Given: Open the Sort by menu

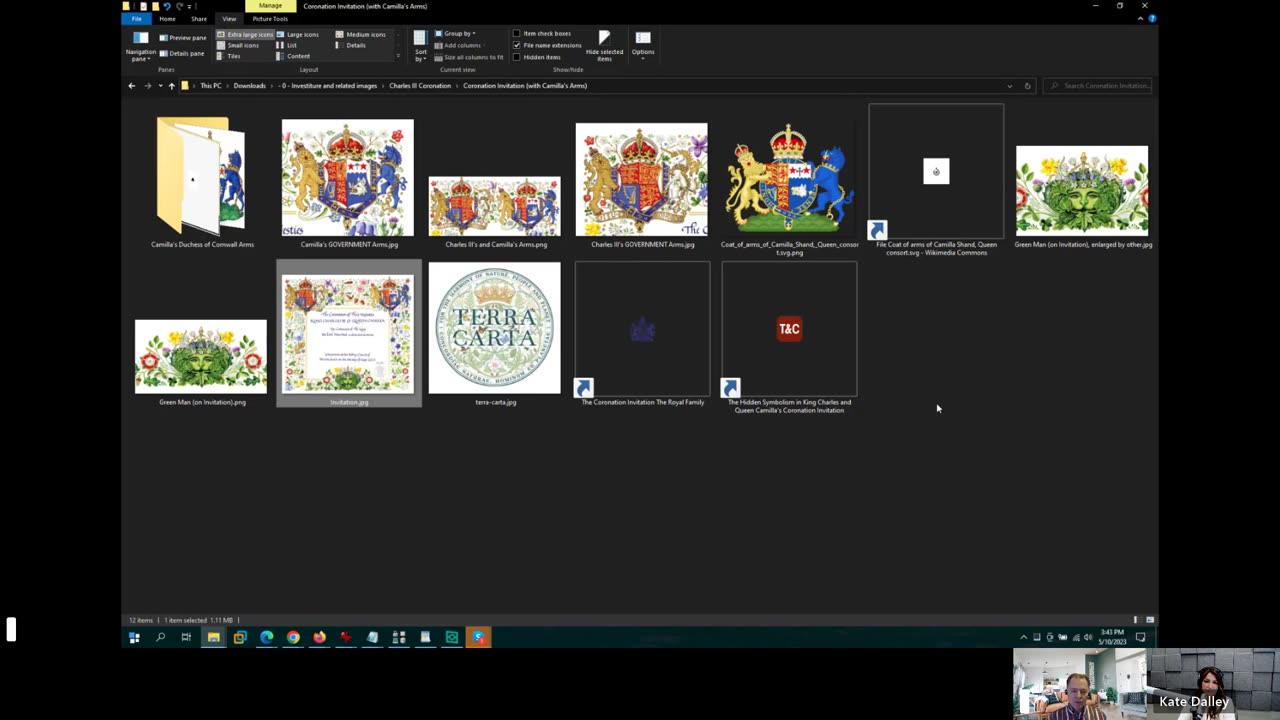Looking at the screenshot, I should pos(420,46).
